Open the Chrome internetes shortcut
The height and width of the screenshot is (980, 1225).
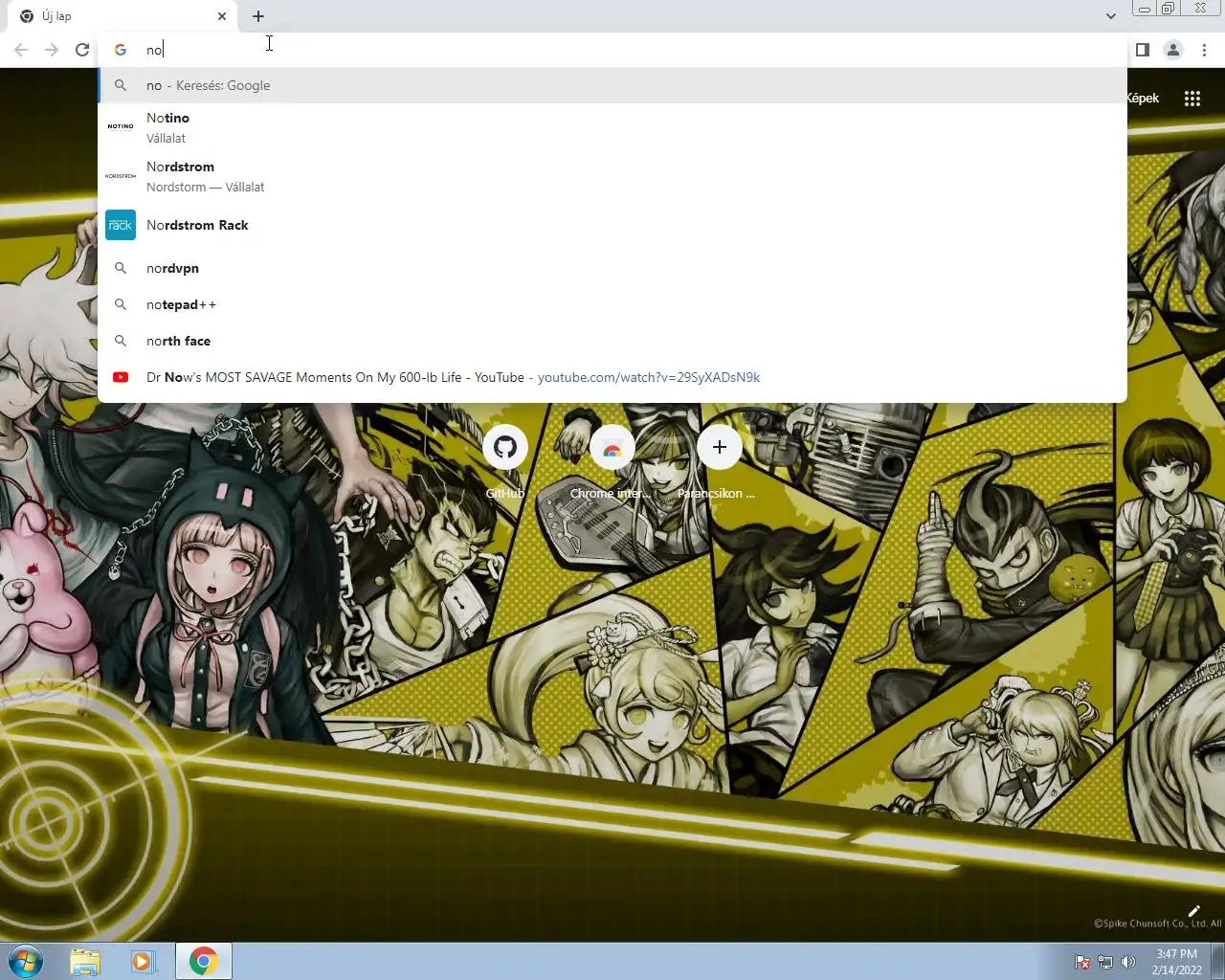612,462
